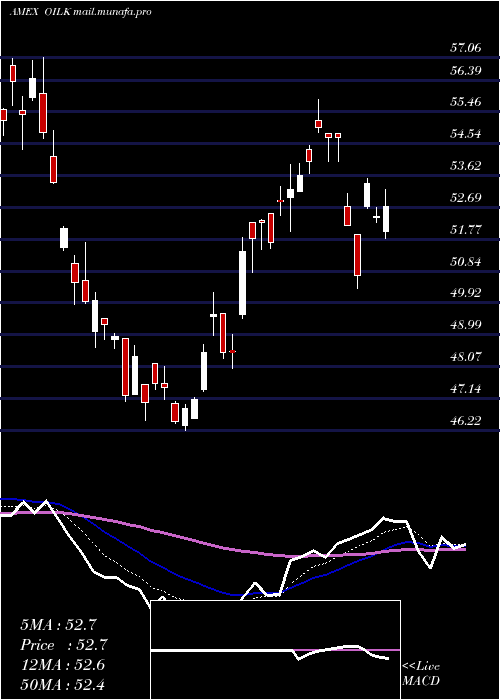Select the 48.07 price axis label
Screen dimensions: 500x700
[x=466, y=357]
